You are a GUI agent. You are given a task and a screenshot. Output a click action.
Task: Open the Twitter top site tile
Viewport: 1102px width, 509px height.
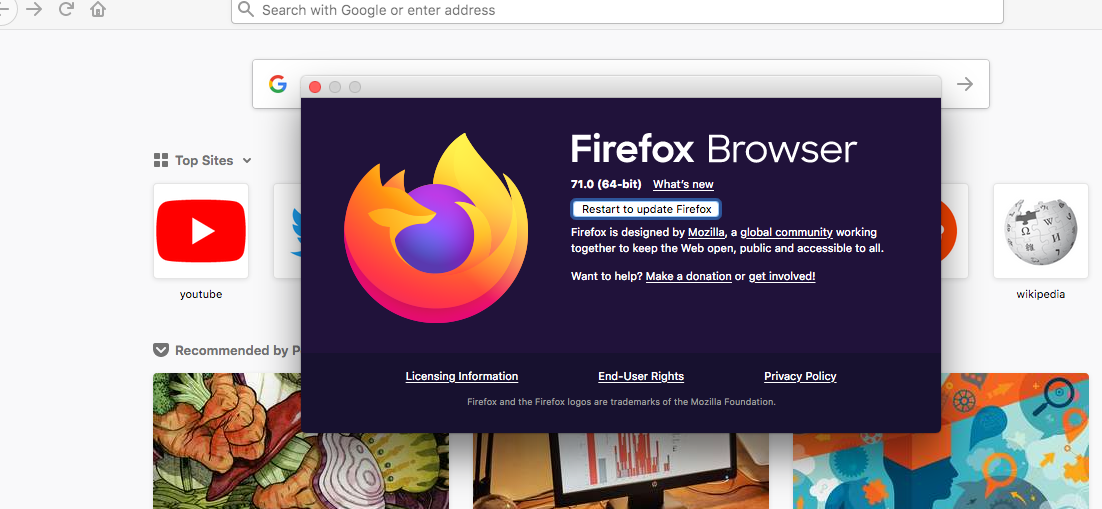[287, 231]
